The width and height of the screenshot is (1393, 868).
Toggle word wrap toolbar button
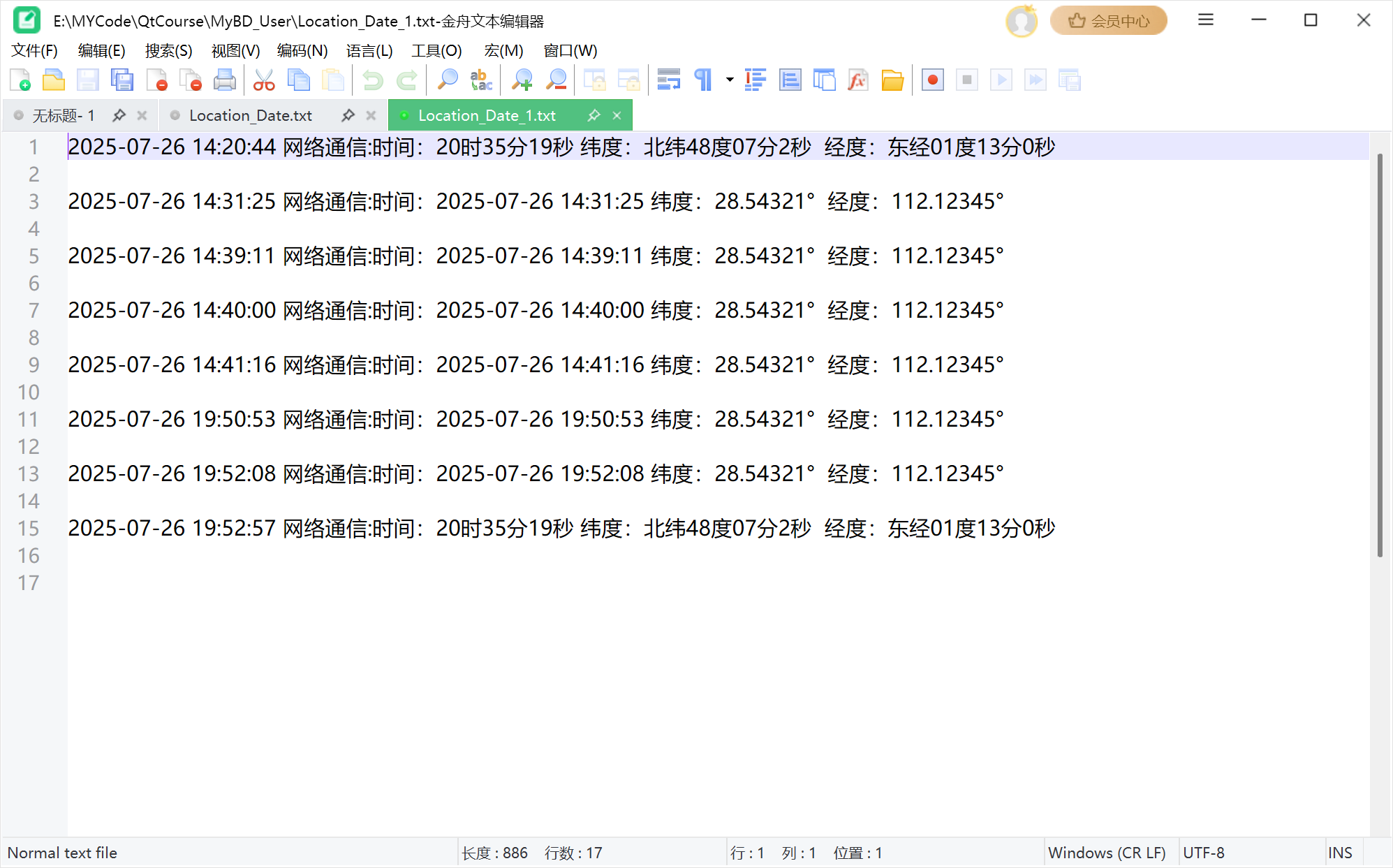pyautogui.click(x=668, y=80)
